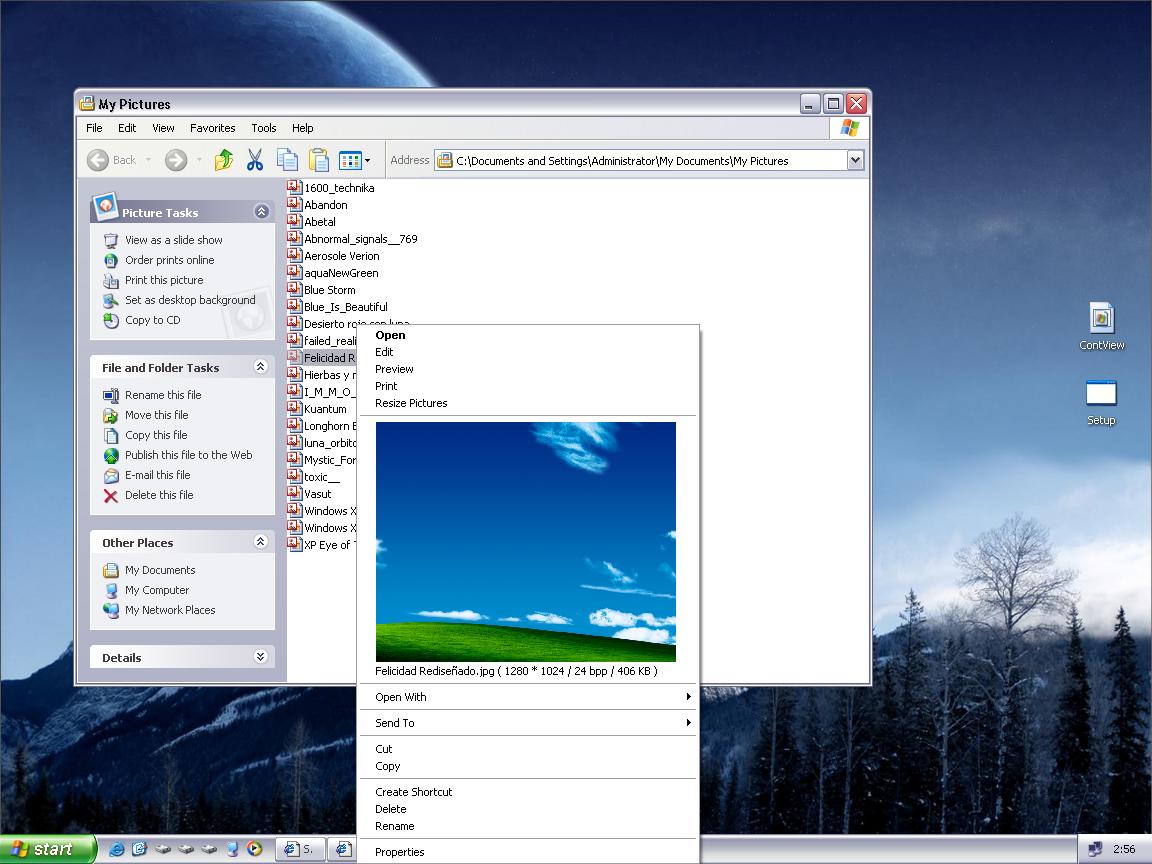Select the file Aerosole Verion
The width and height of the screenshot is (1152, 864).
click(334, 256)
